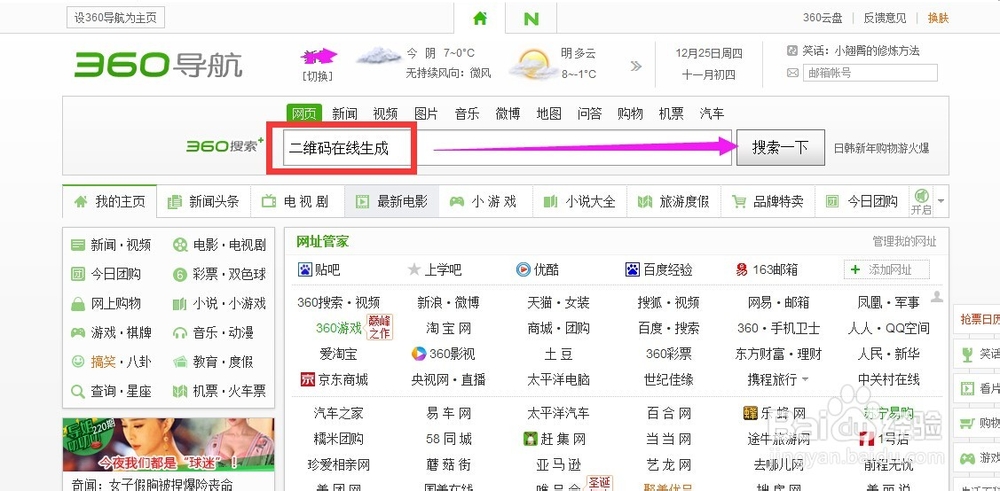This screenshot has width=1000, height=491.
Task: Open 1号店 red icon link
Action: [883, 439]
